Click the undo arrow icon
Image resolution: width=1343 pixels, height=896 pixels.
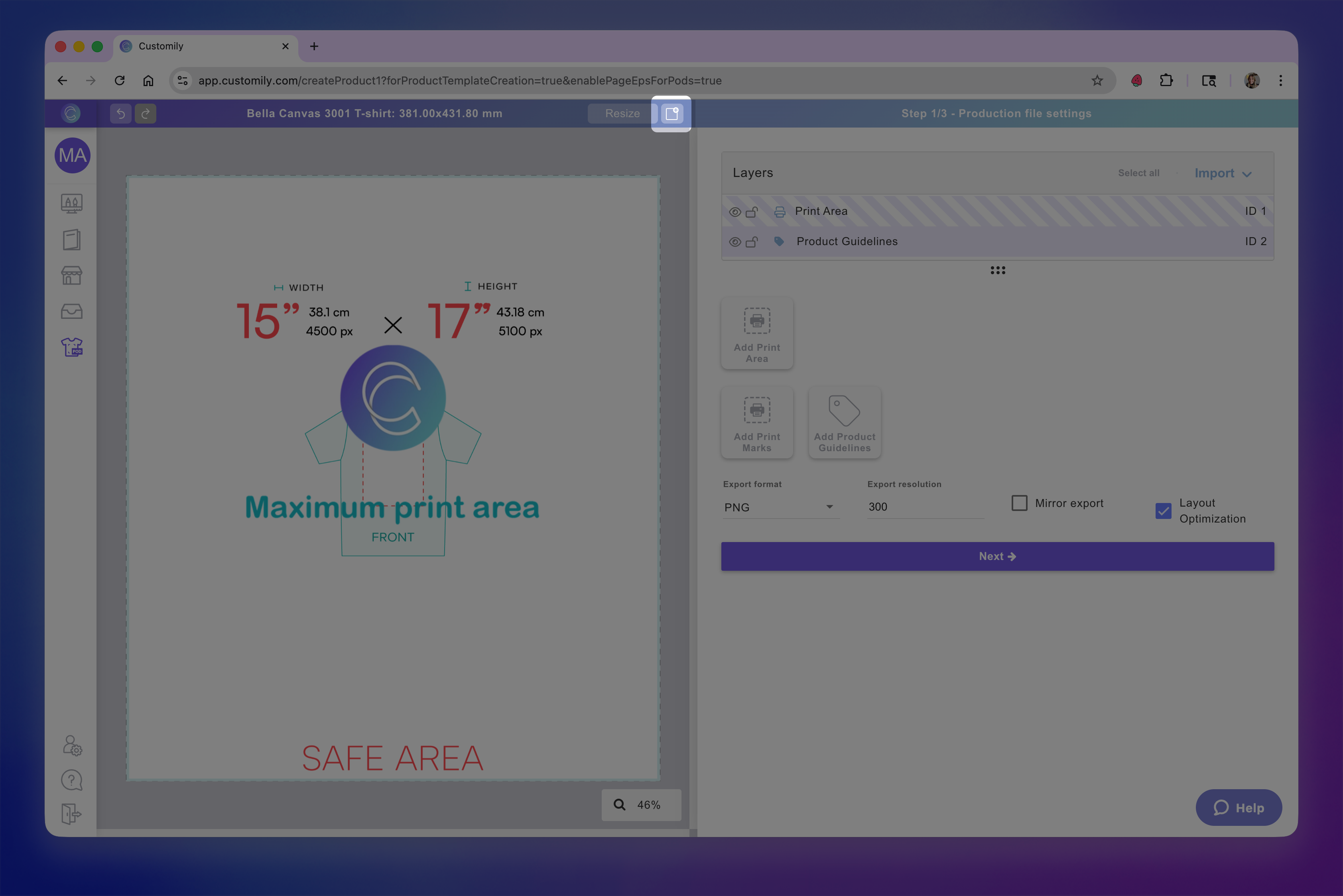121,114
